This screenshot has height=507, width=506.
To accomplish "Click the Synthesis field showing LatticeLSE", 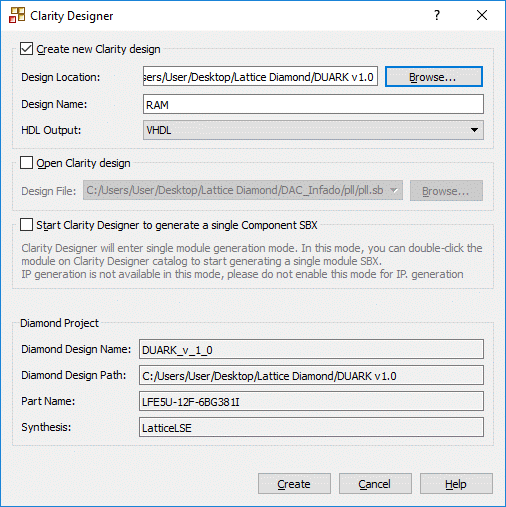I will pos(311,427).
